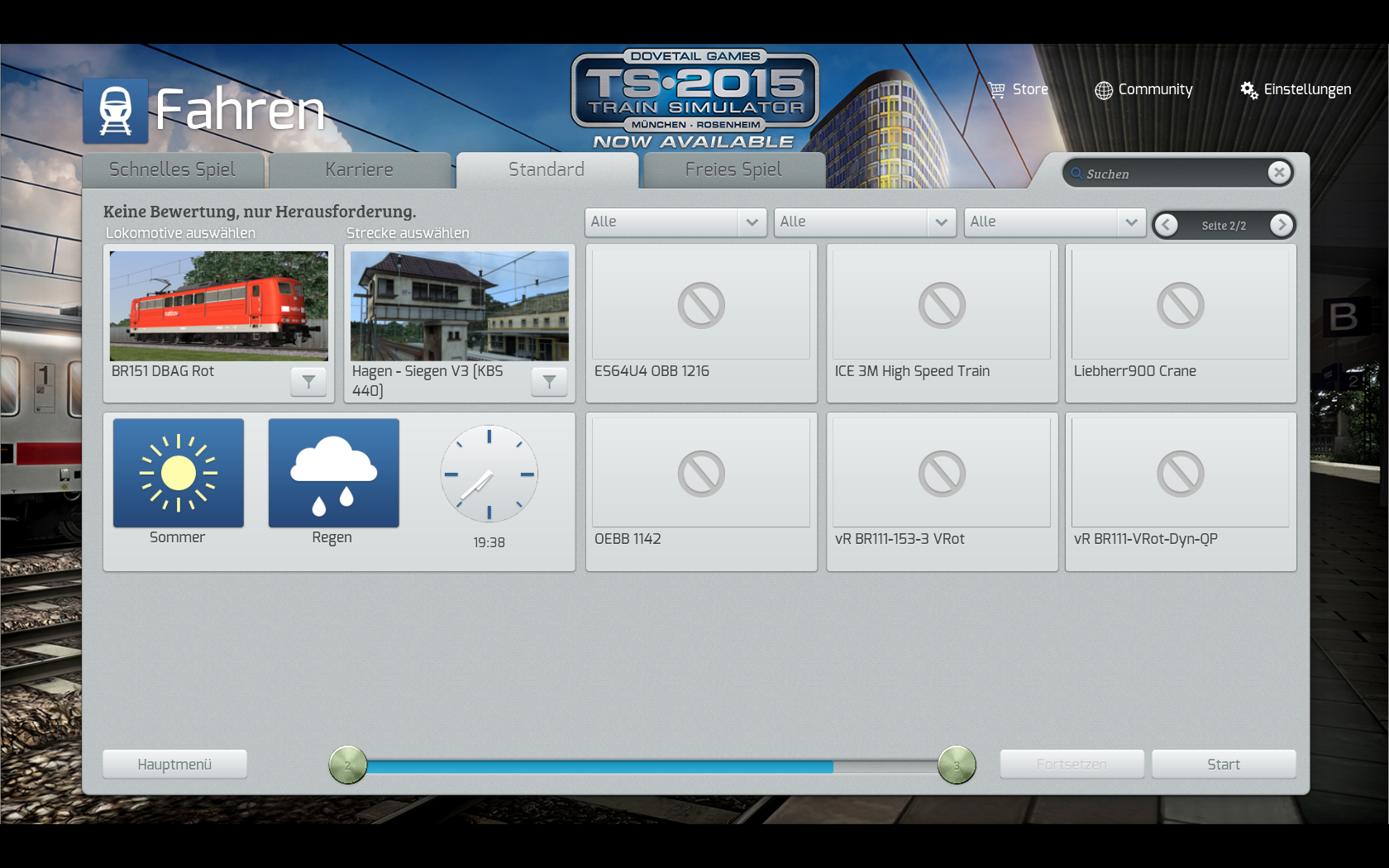Image resolution: width=1389 pixels, height=868 pixels.
Task: Clear the search with the X button
Action: tap(1279, 173)
